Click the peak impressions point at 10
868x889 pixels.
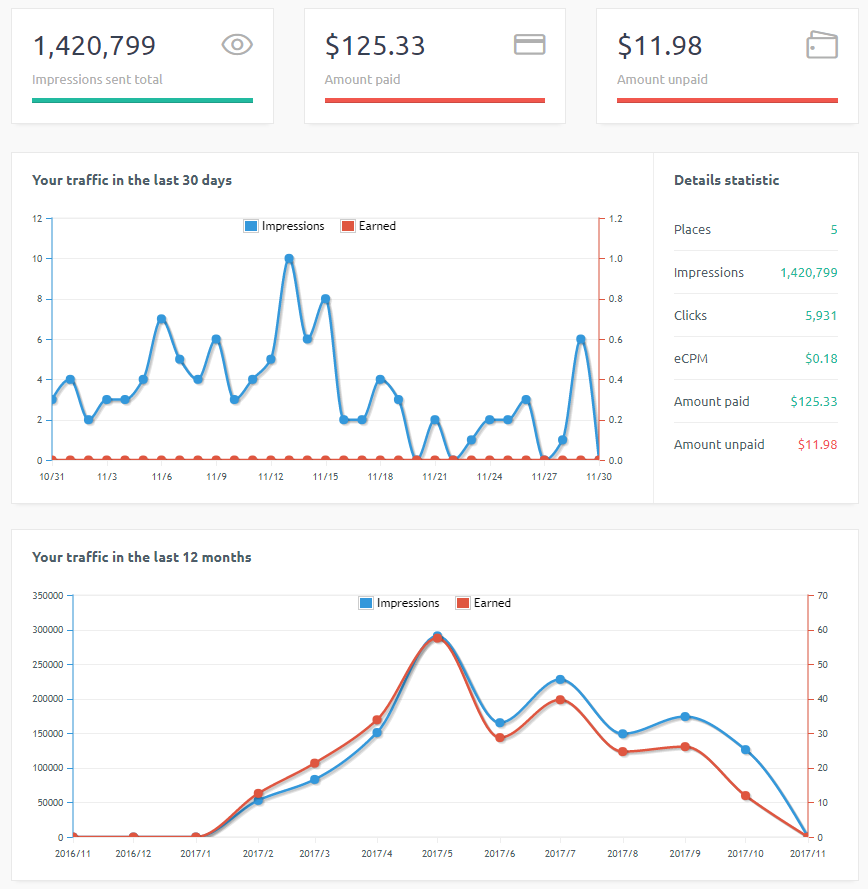point(289,259)
